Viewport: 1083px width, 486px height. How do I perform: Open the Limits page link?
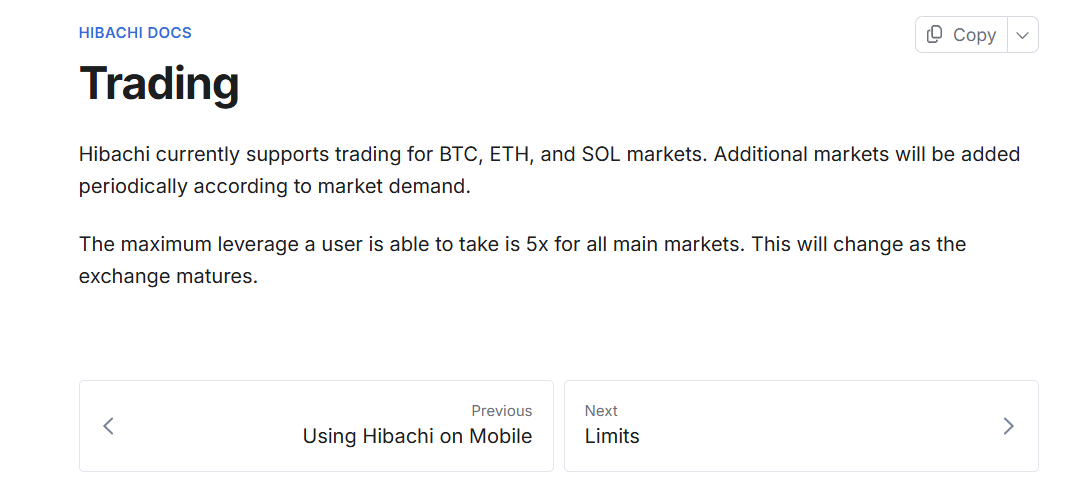pos(612,436)
